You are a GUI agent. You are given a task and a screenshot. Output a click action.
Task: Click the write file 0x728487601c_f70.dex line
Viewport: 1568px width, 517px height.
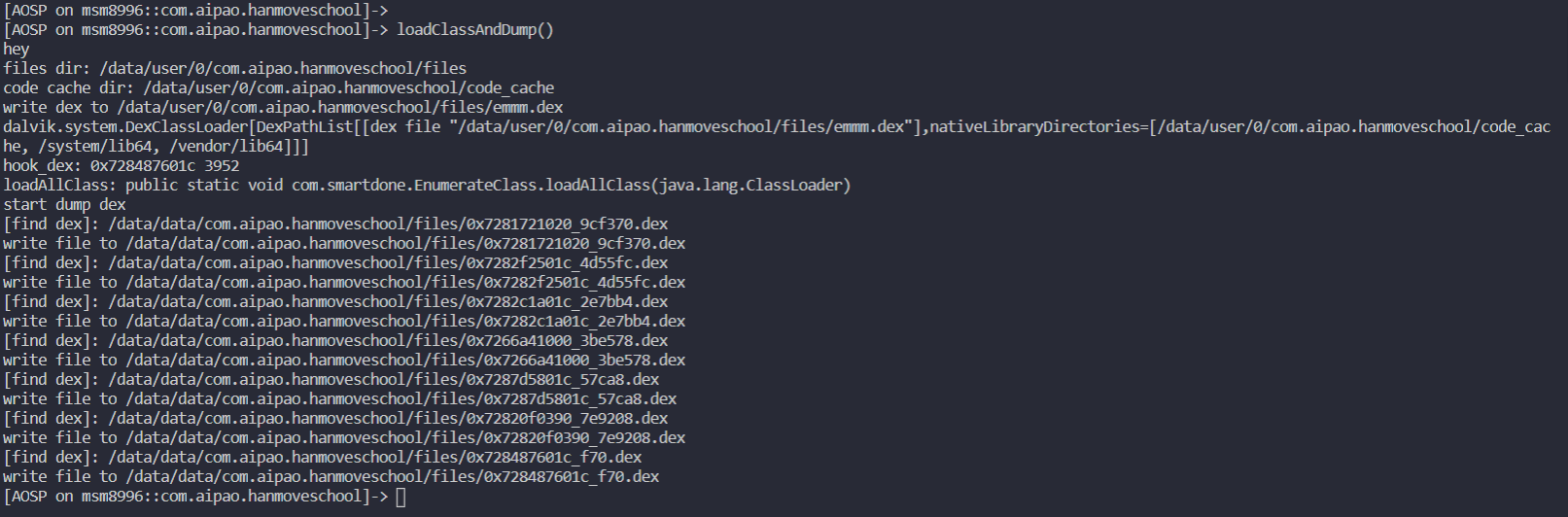pyautogui.click(x=331, y=476)
